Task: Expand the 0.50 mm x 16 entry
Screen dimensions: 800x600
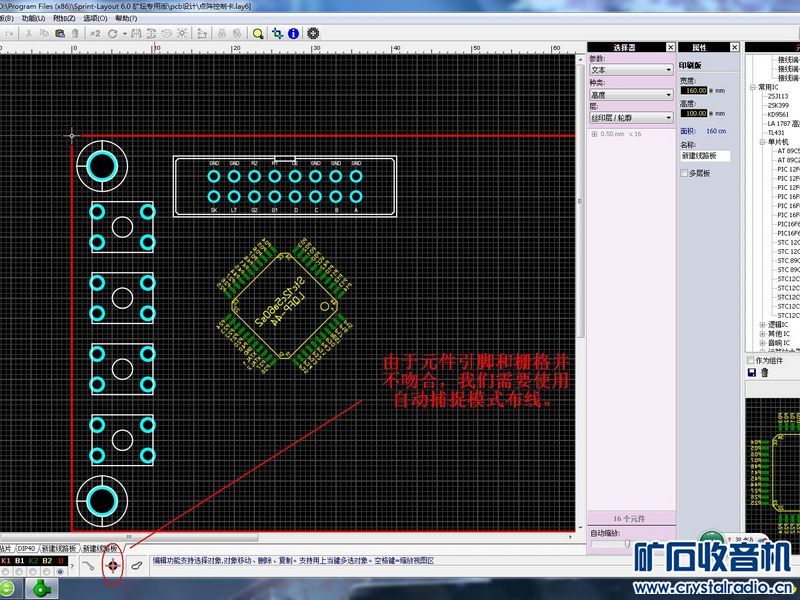Action: pyautogui.click(x=594, y=134)
